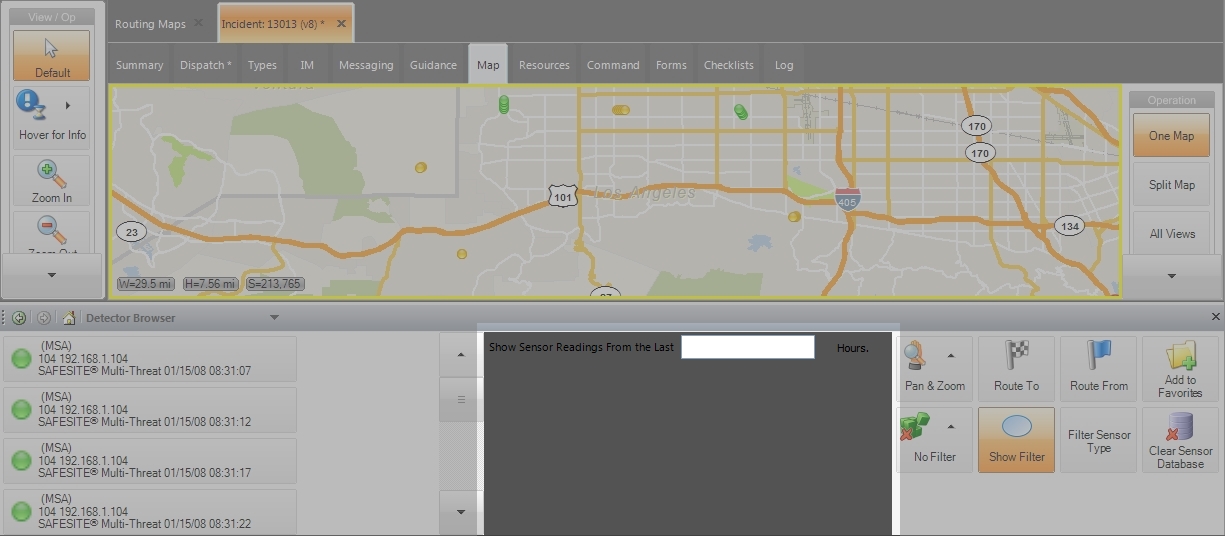Open the Log tab
Image resolution: width=1225 pixels, height=536 pixels.
point(784,65)
